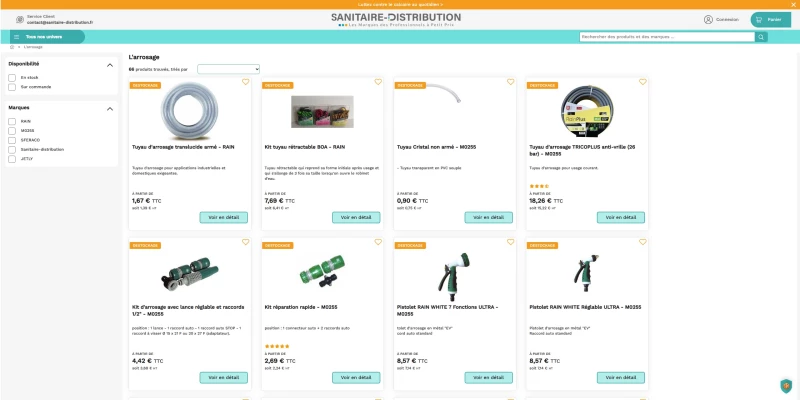View details of Kit réparation rapide
The image size is (800, 400).
(356, 378)
